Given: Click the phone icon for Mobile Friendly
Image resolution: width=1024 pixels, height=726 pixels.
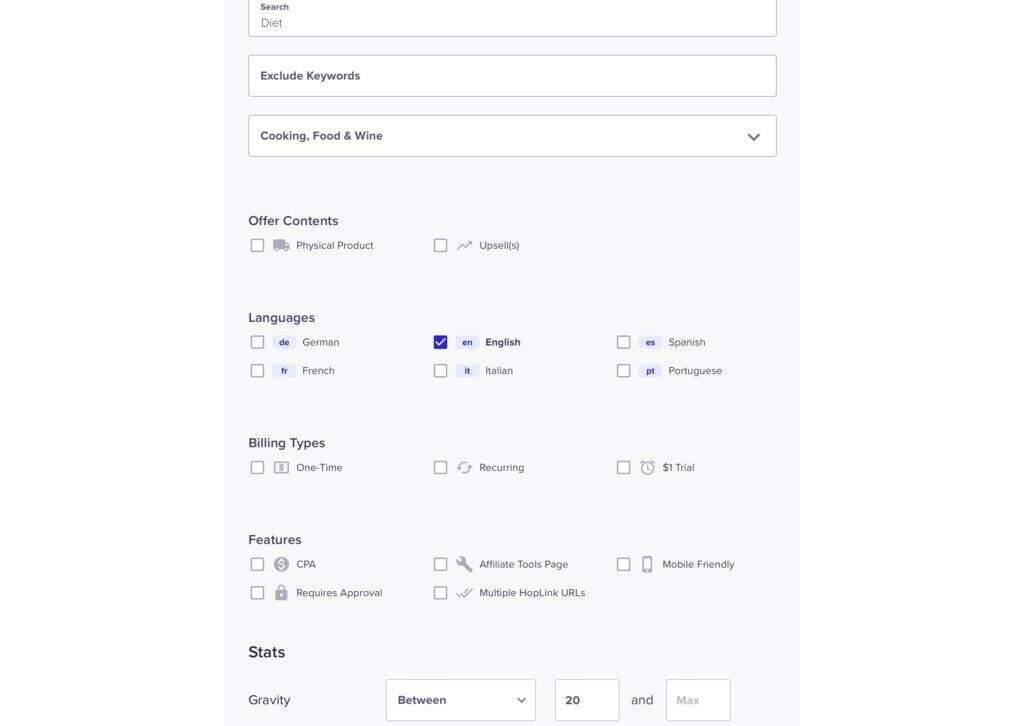Looking at the screenshot, I should pos(647,564).
